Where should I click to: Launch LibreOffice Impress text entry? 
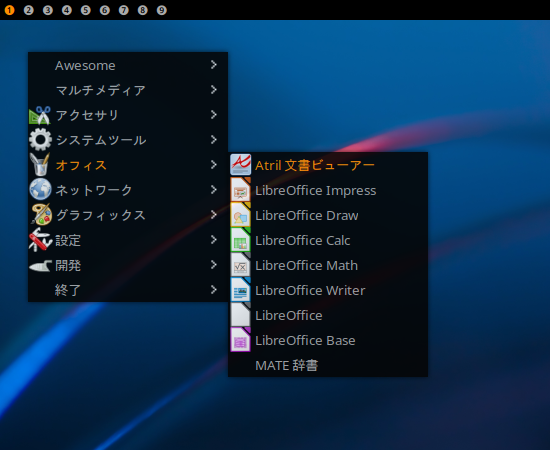(x=316, y=191)
